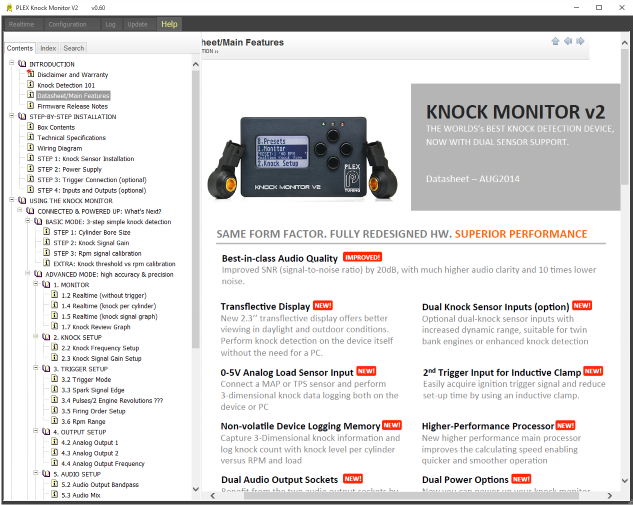Go to previous help topic arrow
Screen dimensions: 633x505
pos(568,41)
